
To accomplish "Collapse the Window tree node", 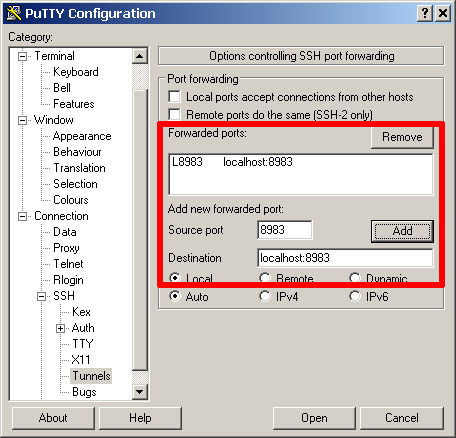I will pos(22,120).
